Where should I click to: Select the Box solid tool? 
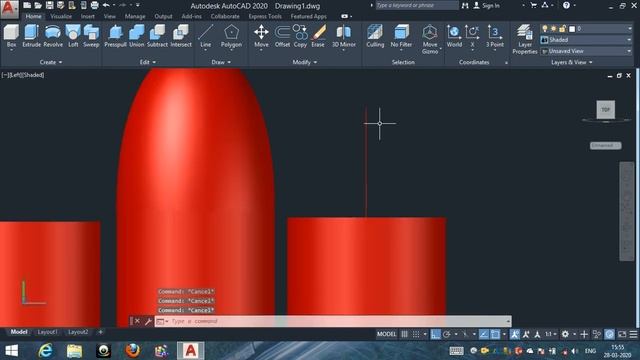click(11, 36)
